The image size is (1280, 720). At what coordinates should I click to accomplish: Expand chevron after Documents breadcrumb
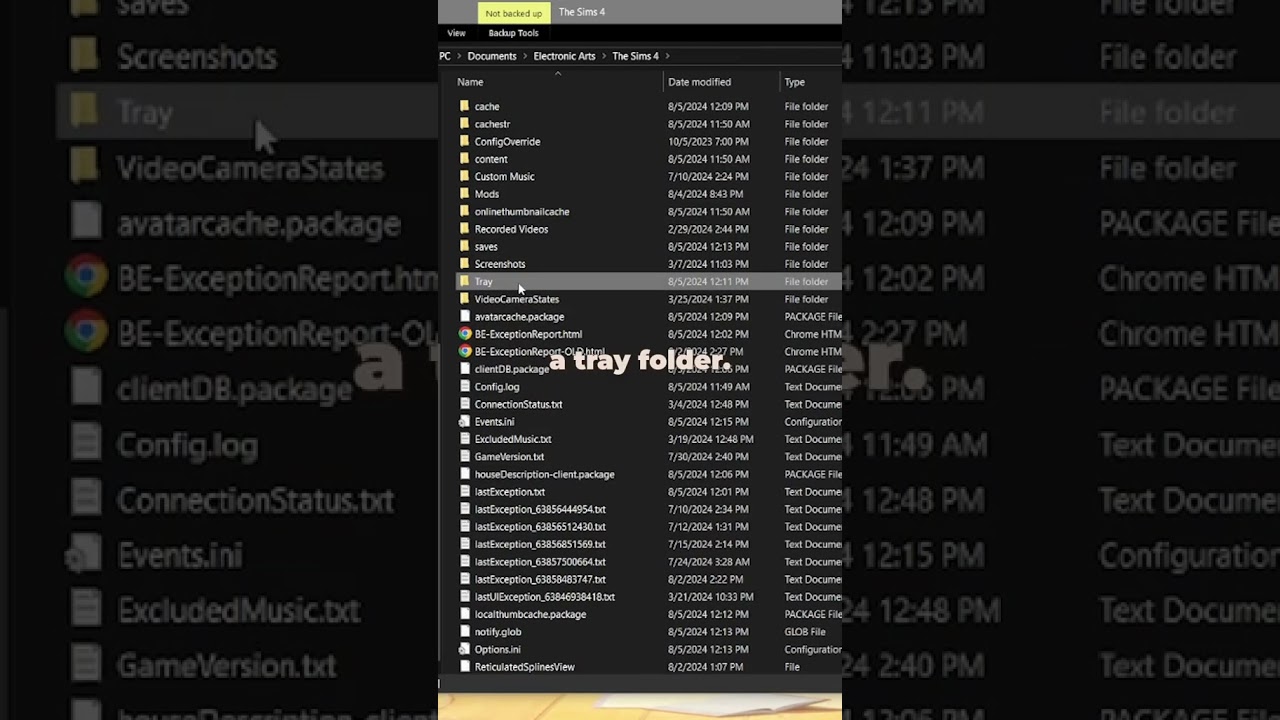525,56
